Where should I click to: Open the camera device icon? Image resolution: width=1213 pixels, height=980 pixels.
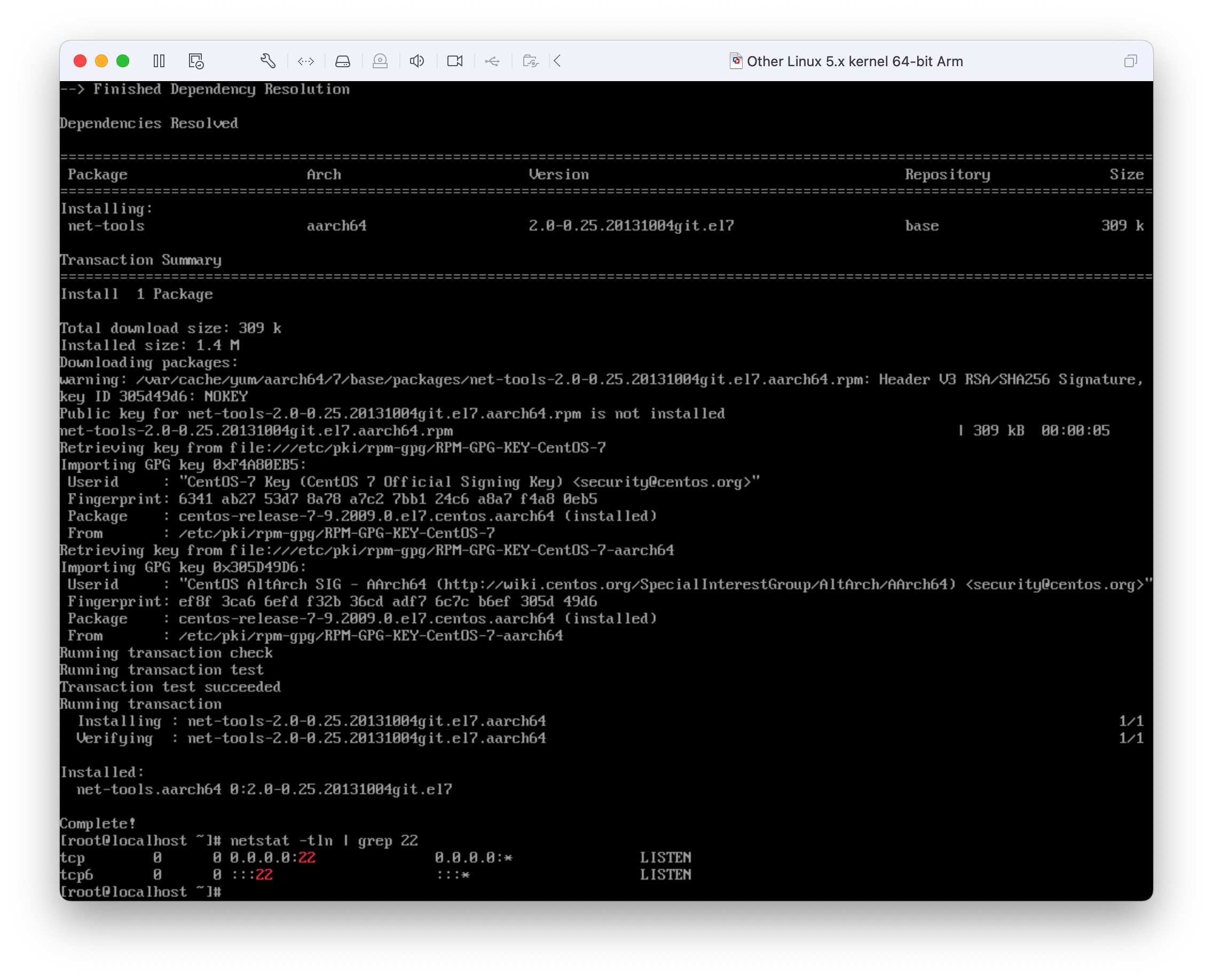click(454, 61)
